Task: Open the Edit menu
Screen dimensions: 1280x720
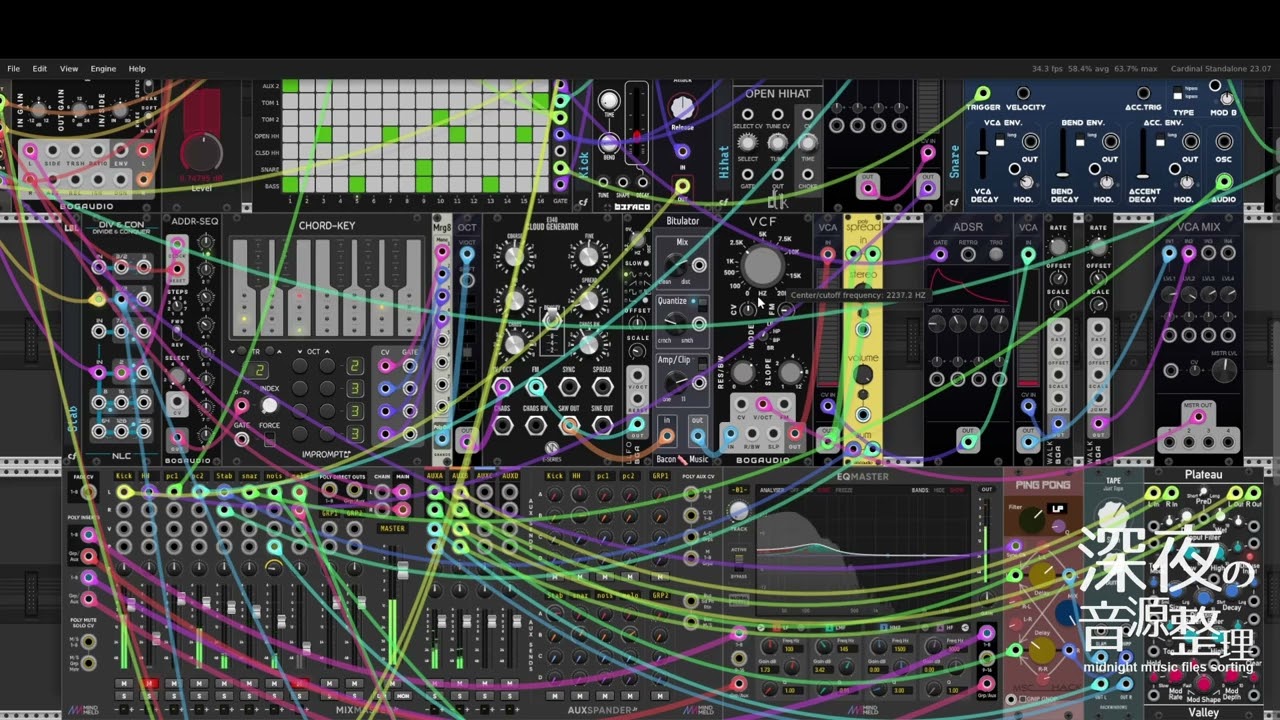Action: pyautogui.click(x=40, y=69)
